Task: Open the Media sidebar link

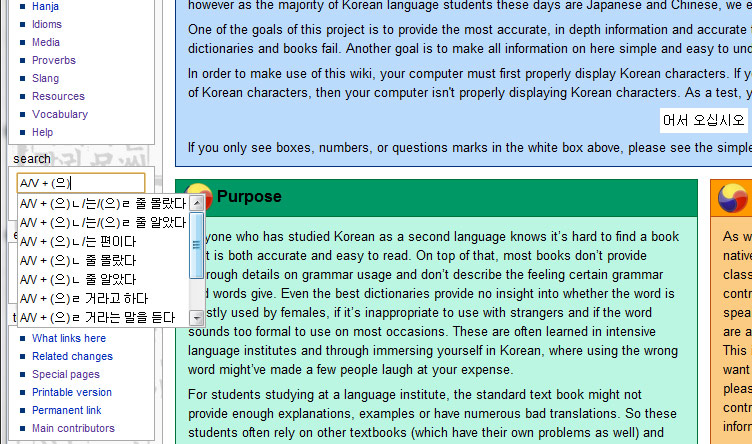Action: point(46,42)
